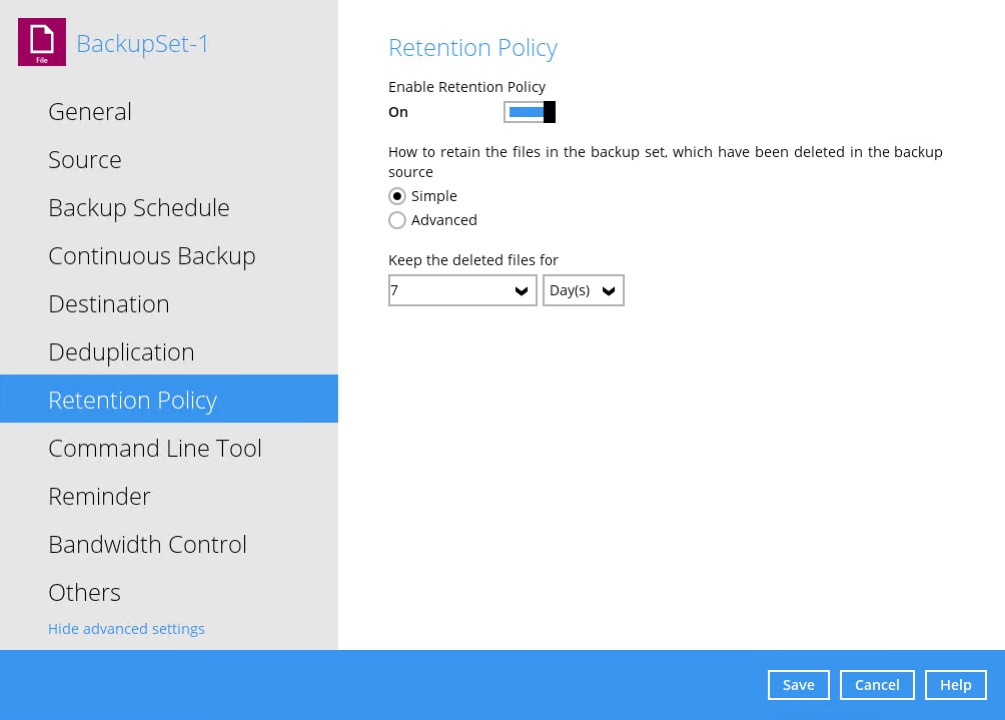Screen dimensions: 1005x720
Task: Open the General settings page
Action: coord(89,112)
